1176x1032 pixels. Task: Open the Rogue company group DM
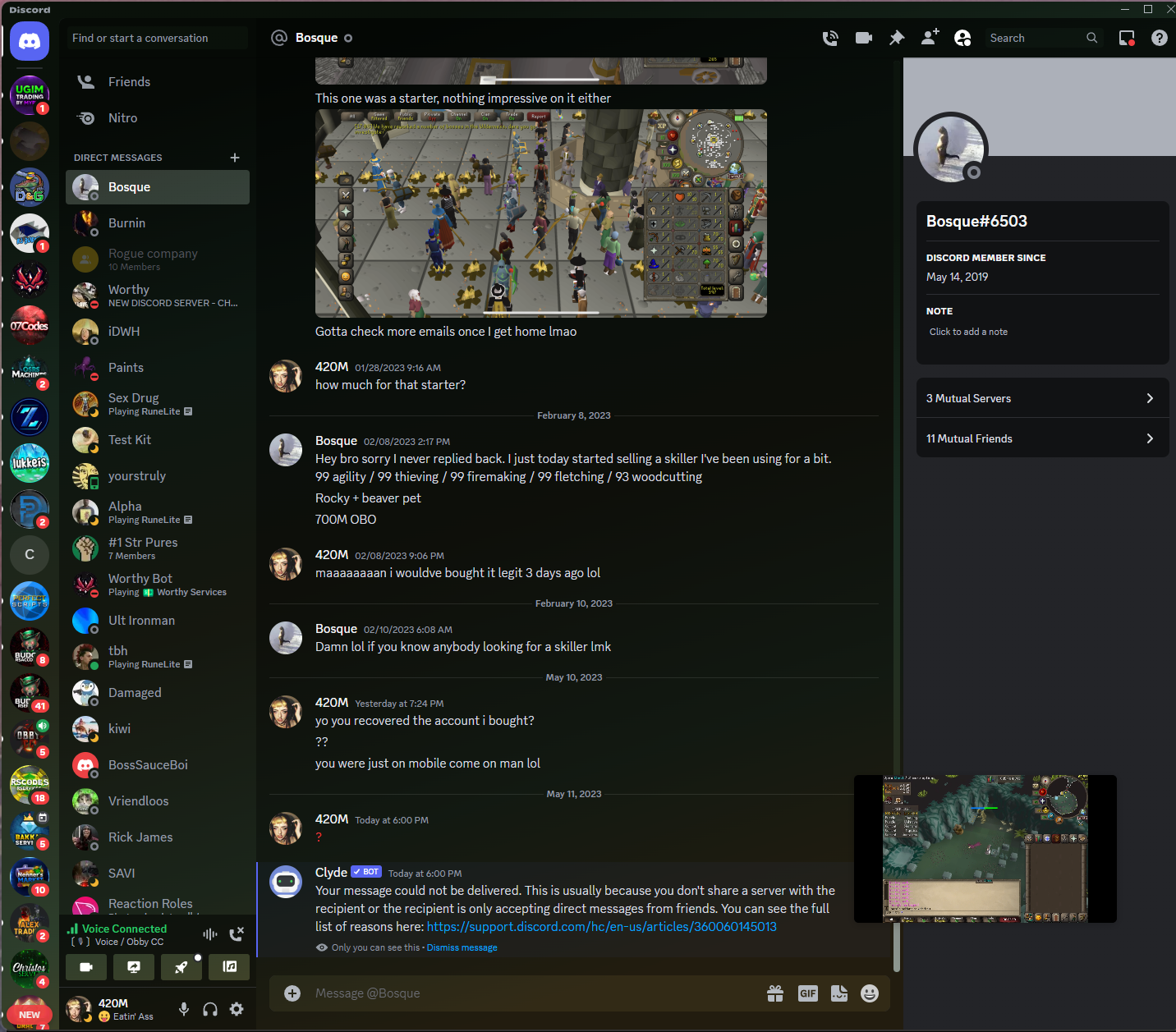tap(158, 259)
